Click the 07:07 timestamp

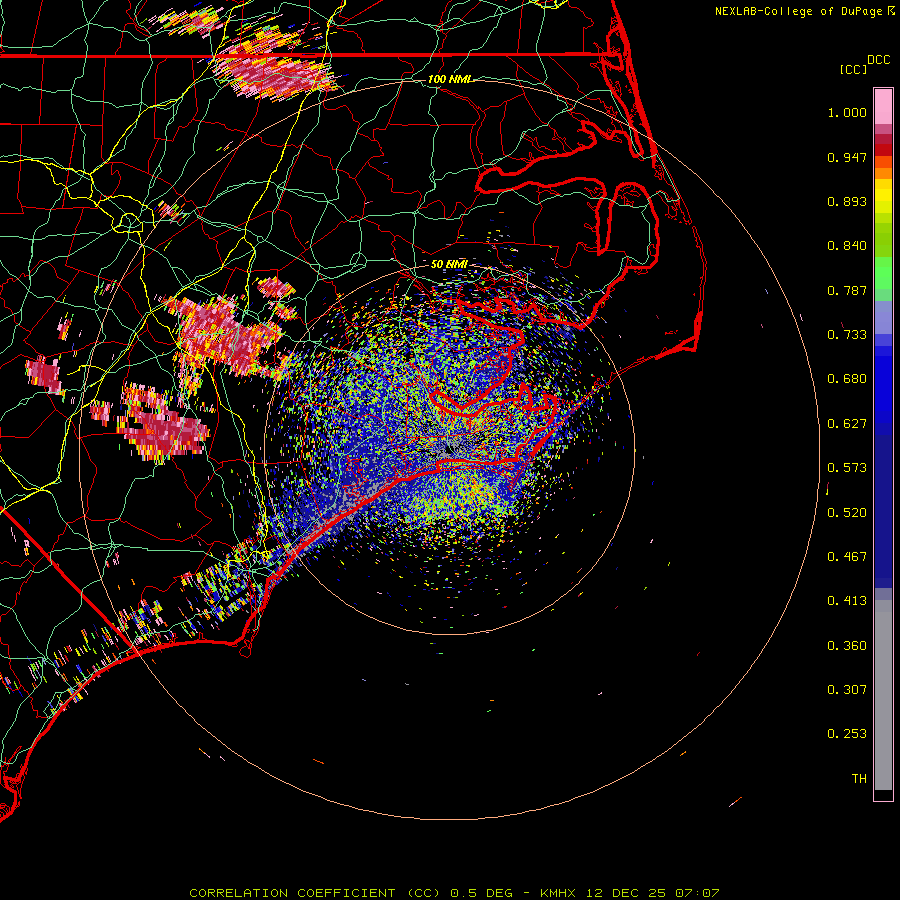tap(697, 893)
